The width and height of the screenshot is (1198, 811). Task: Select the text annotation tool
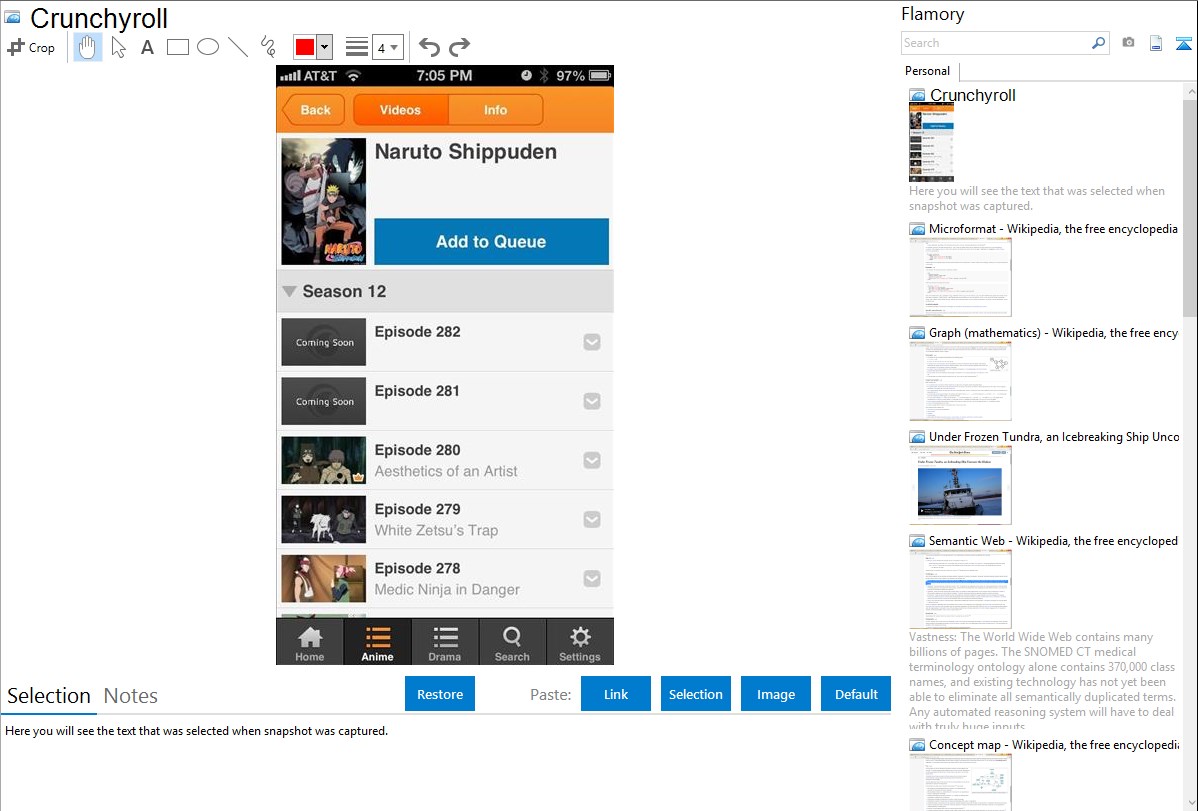click(147, 47)
